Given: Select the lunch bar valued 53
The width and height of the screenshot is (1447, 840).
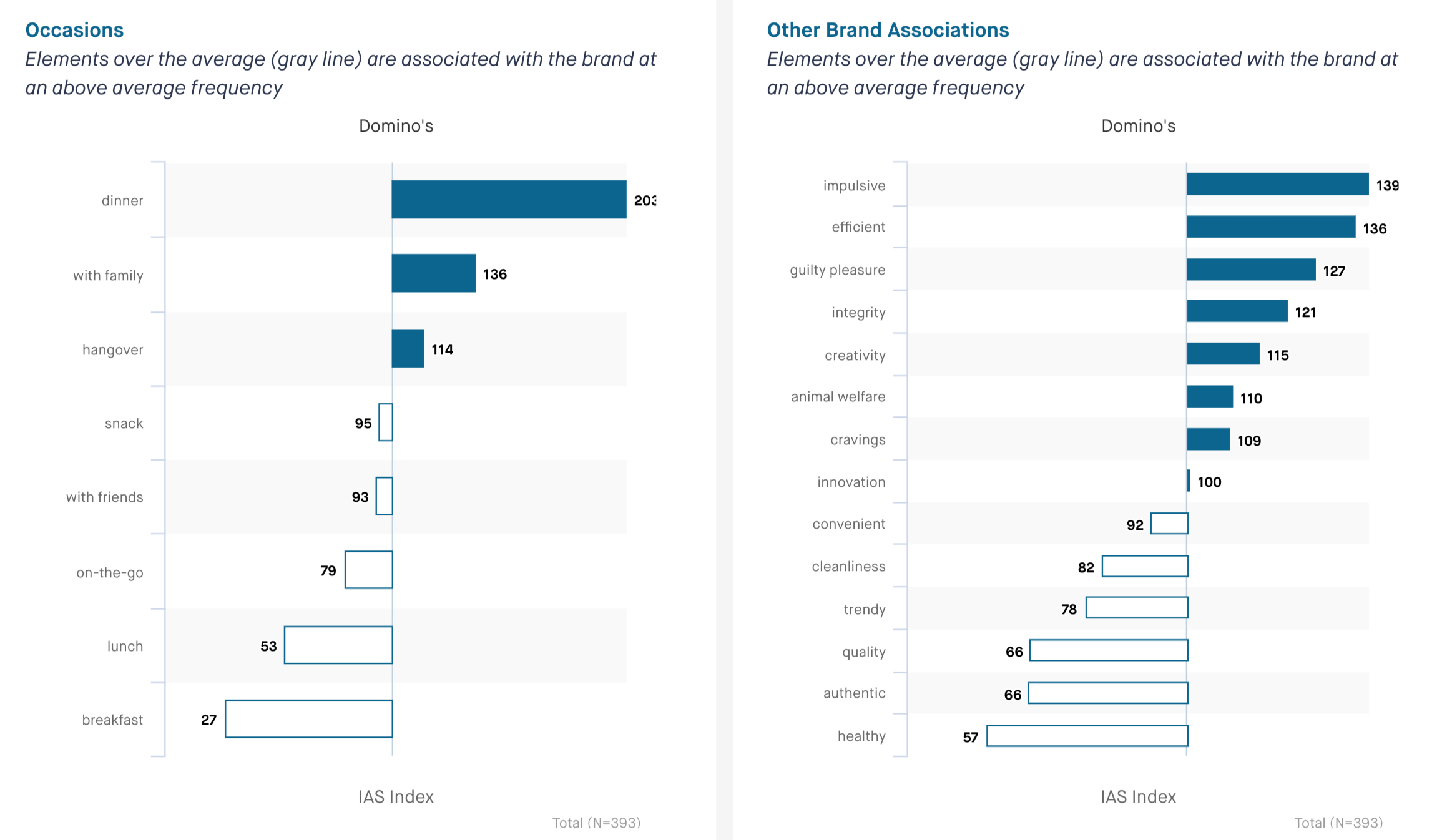Looking at the screenshot, I should tap(338, 645).
